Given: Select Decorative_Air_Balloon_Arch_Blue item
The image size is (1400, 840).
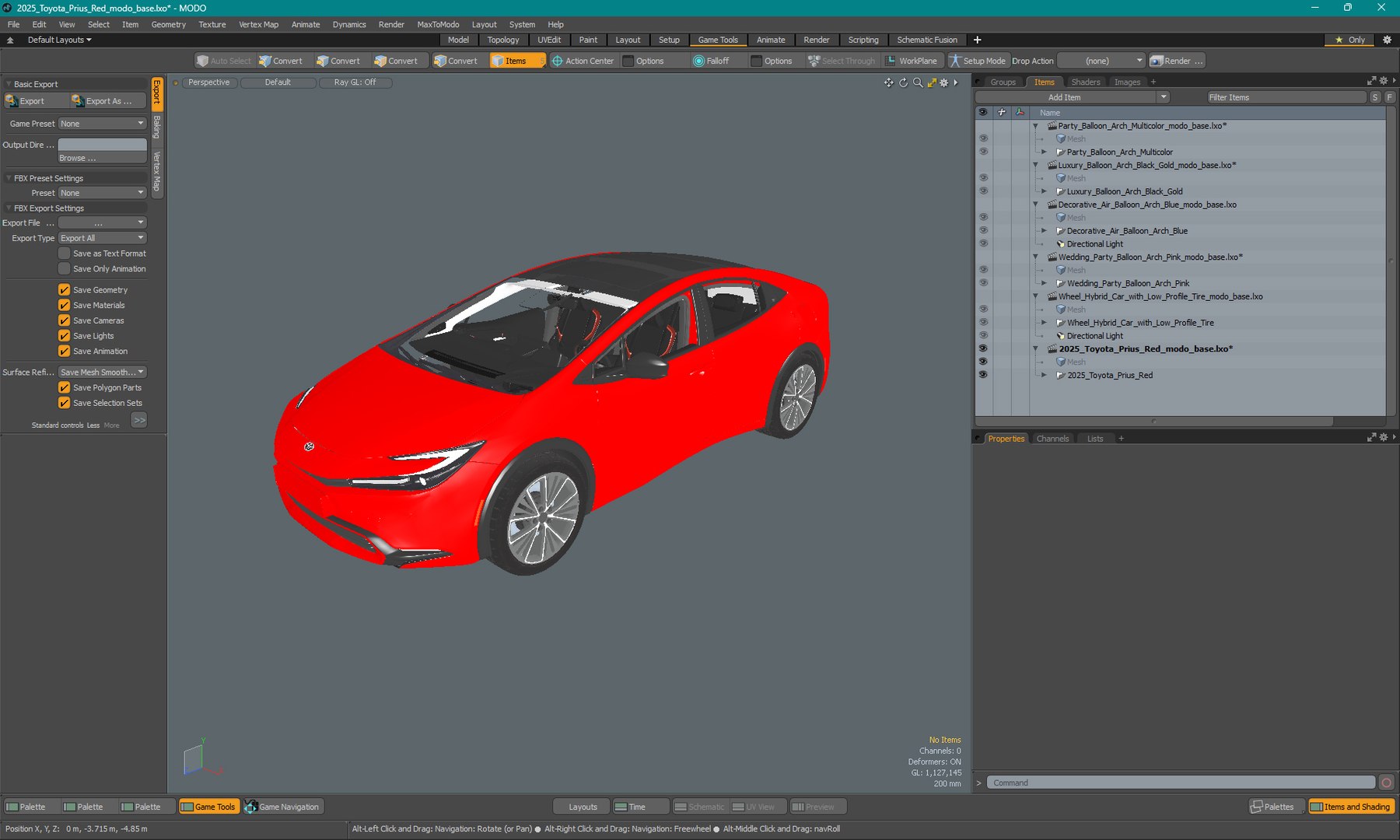Looking at the screenshot, I should [x=1127, y=231].
